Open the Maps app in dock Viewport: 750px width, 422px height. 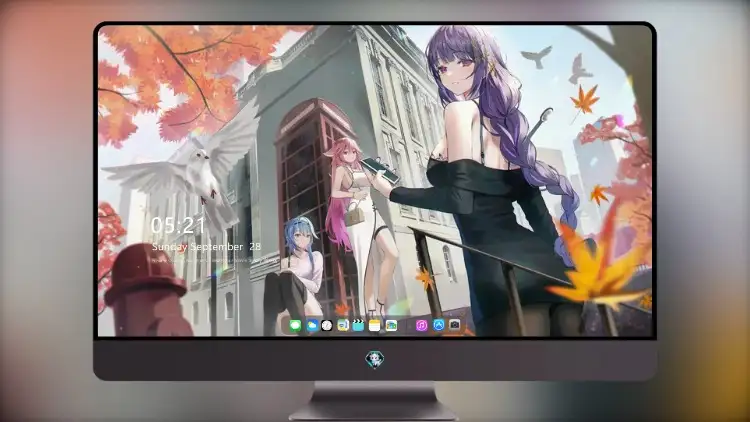click(343, 326)
